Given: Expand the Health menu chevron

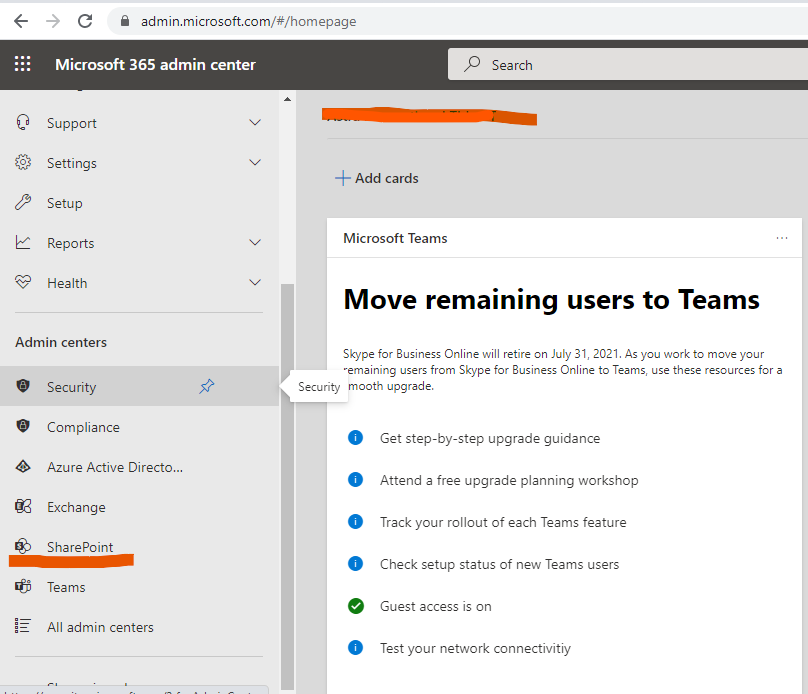Looking at the screenshot, I should [255, 282].
